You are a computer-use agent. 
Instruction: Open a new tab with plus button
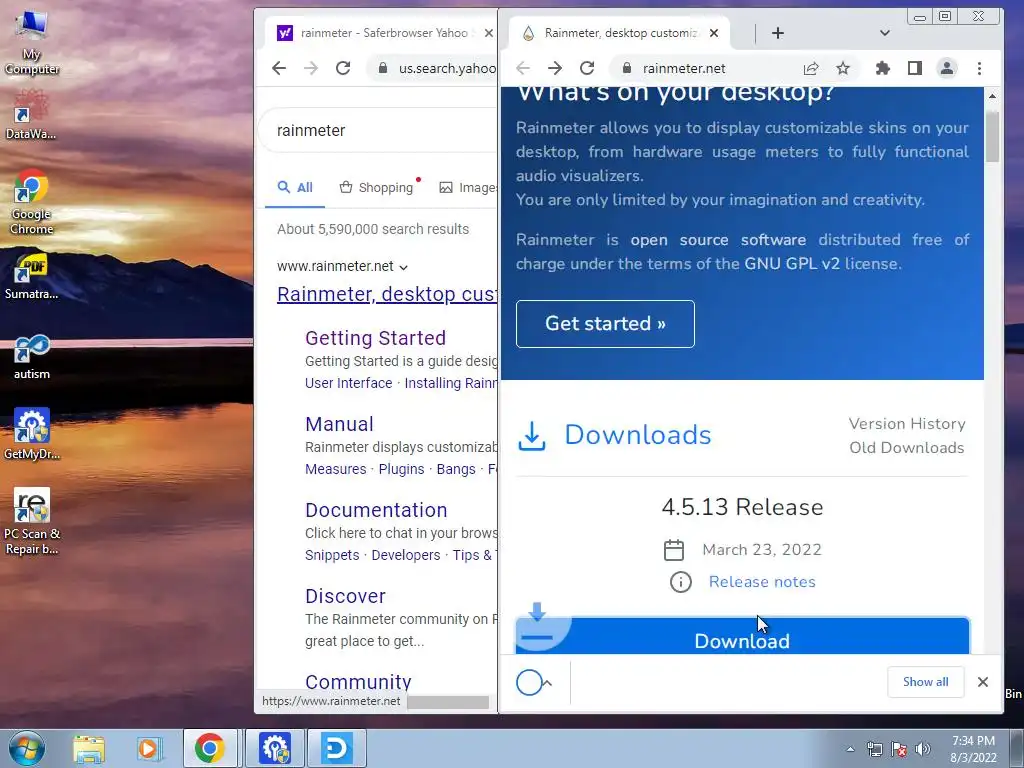778,33
